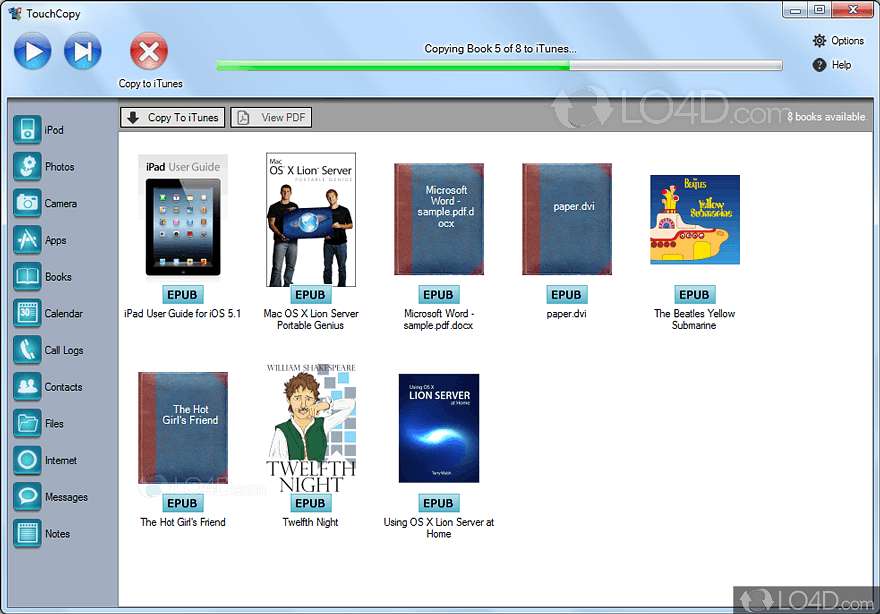
Task: Click '8 books available.' status text
Action: (827, 117)
